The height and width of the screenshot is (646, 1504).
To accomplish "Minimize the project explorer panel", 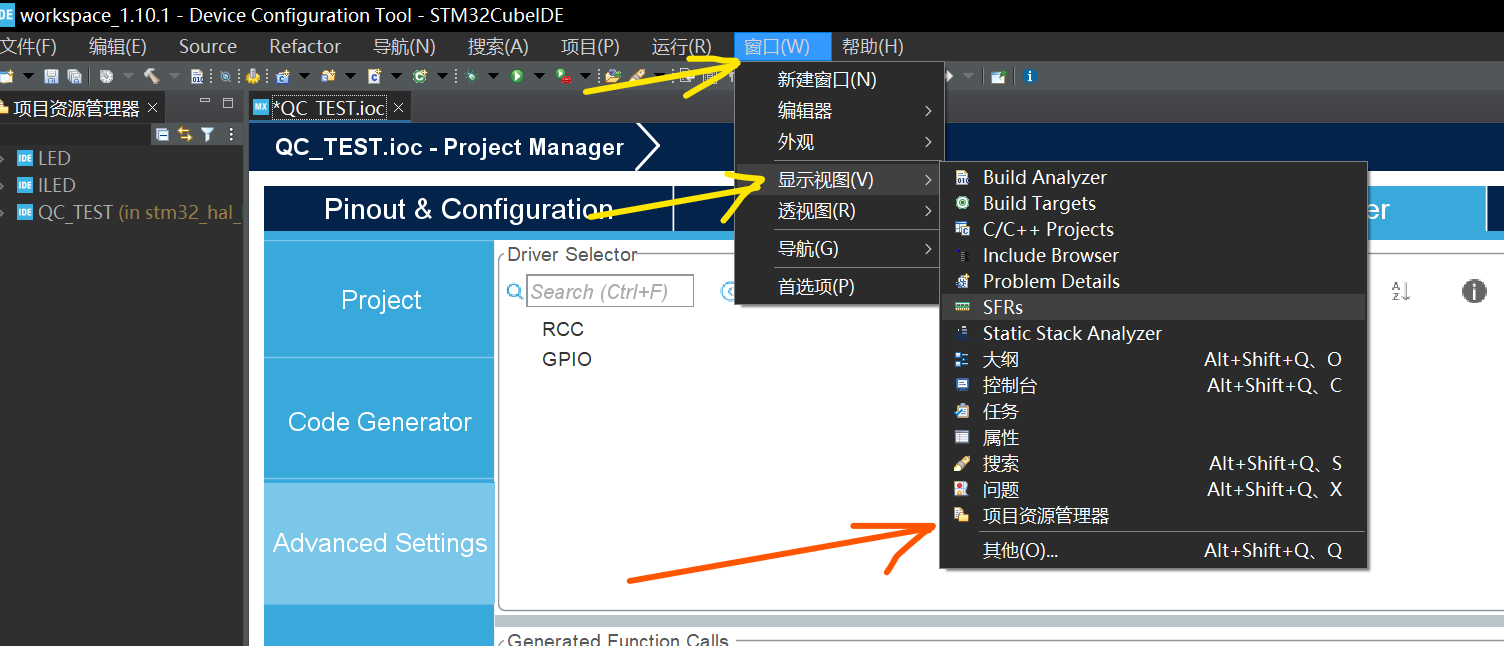I will [205, 102].
